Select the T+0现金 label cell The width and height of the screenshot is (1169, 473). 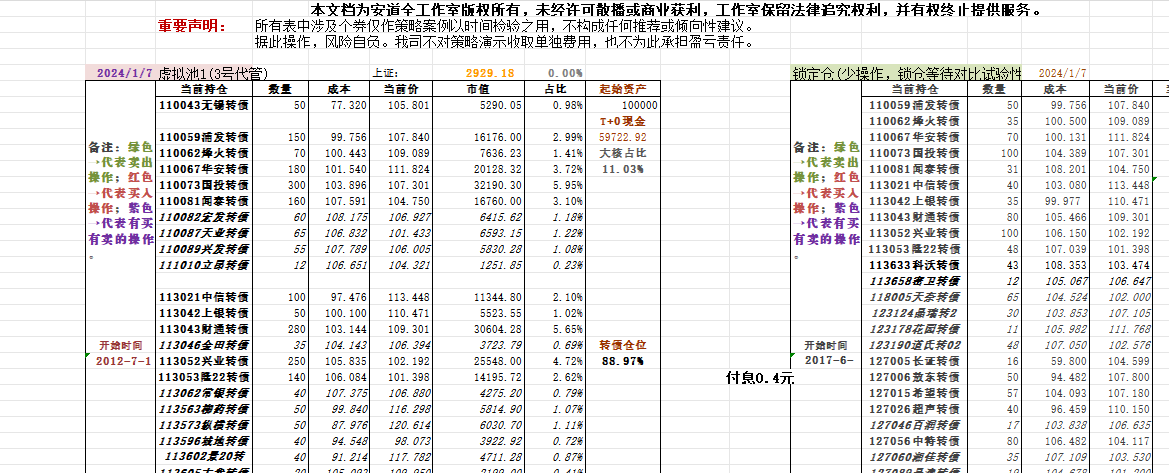click(x=622, y=121)
